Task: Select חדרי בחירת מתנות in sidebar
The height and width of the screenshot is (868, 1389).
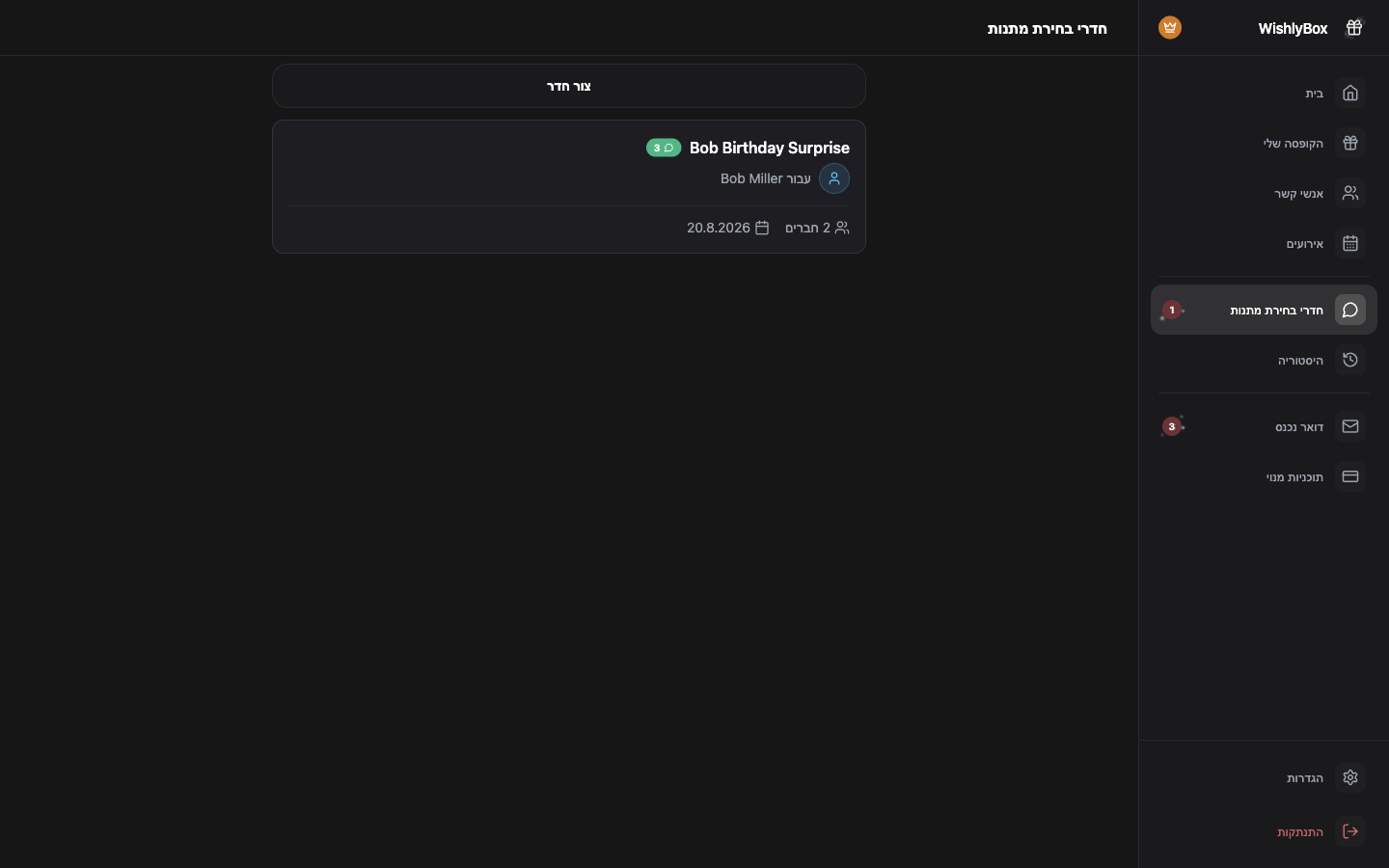Action: click(x=1264, y=311)
